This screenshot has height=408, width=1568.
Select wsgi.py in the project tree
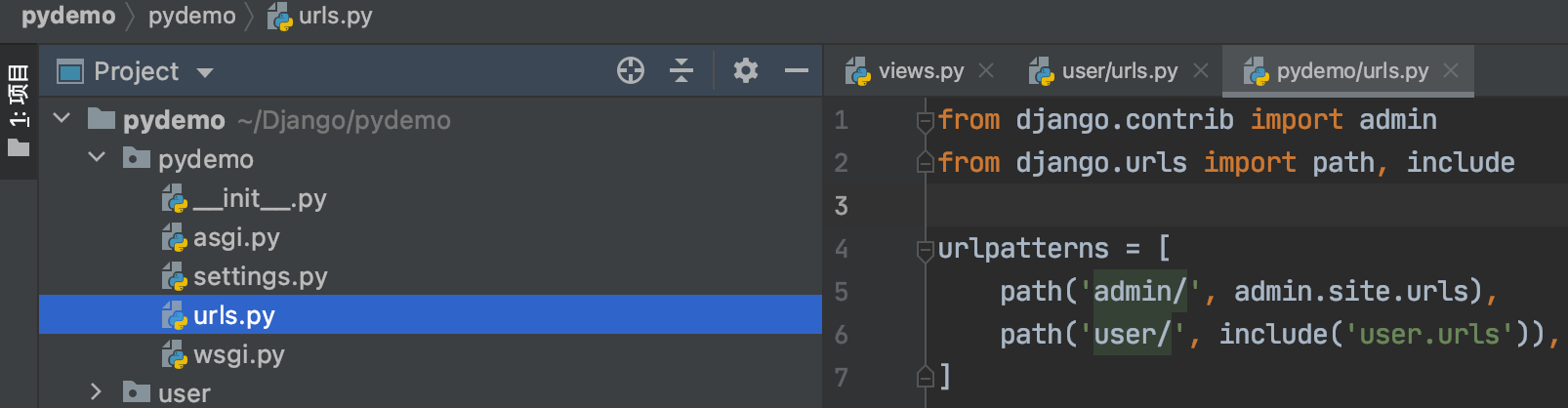[238, 354]
